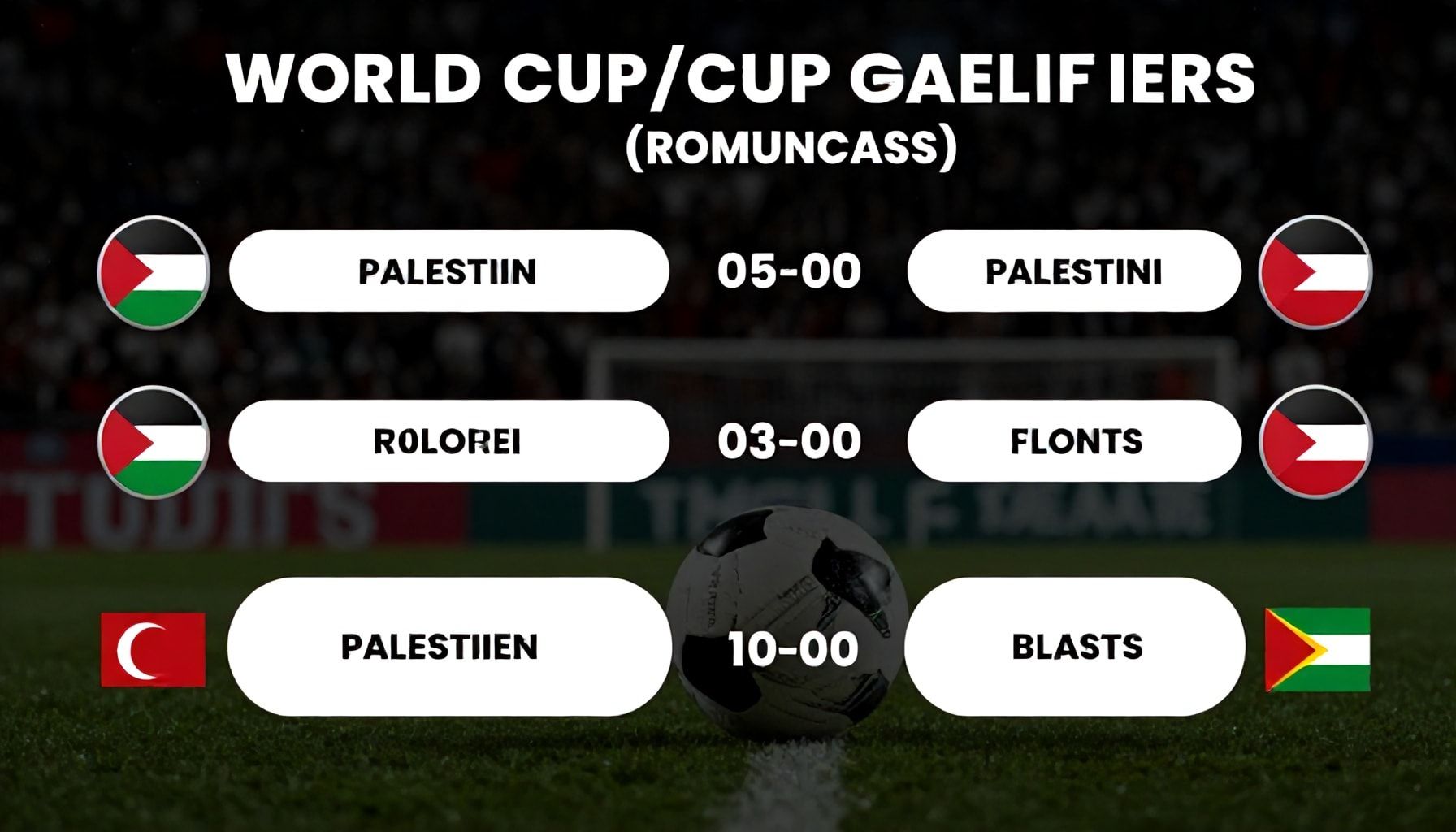Image resolution: width=1456 pixels, height=832 pixels.
Task: Click the round flag beside ROLOREI
Action: tap(154, 442)
